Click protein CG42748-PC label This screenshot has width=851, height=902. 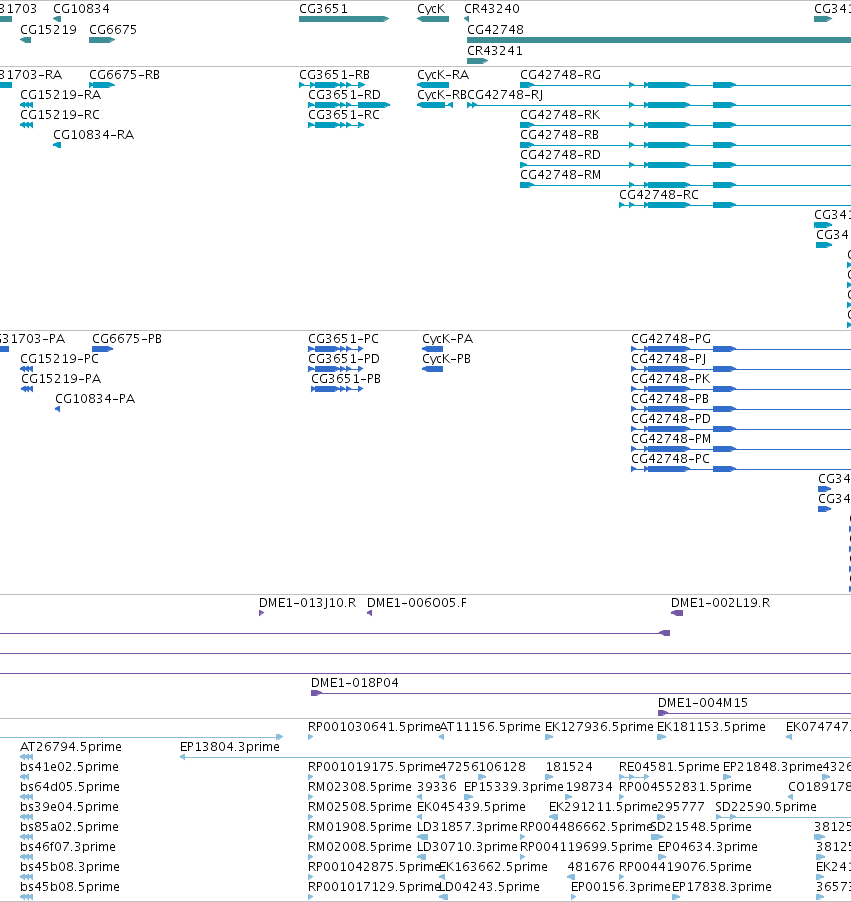[670, 458]
